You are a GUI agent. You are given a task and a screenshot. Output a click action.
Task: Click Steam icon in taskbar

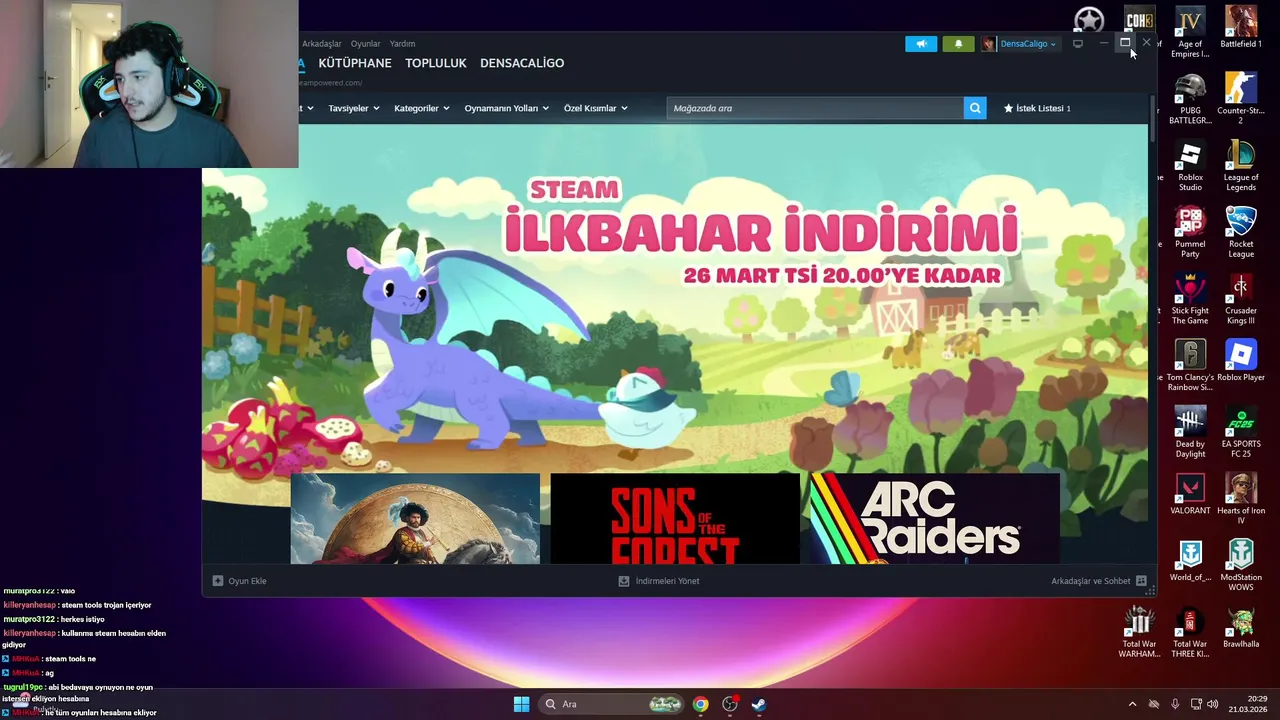pyautogui.click(x=759, y=704)
